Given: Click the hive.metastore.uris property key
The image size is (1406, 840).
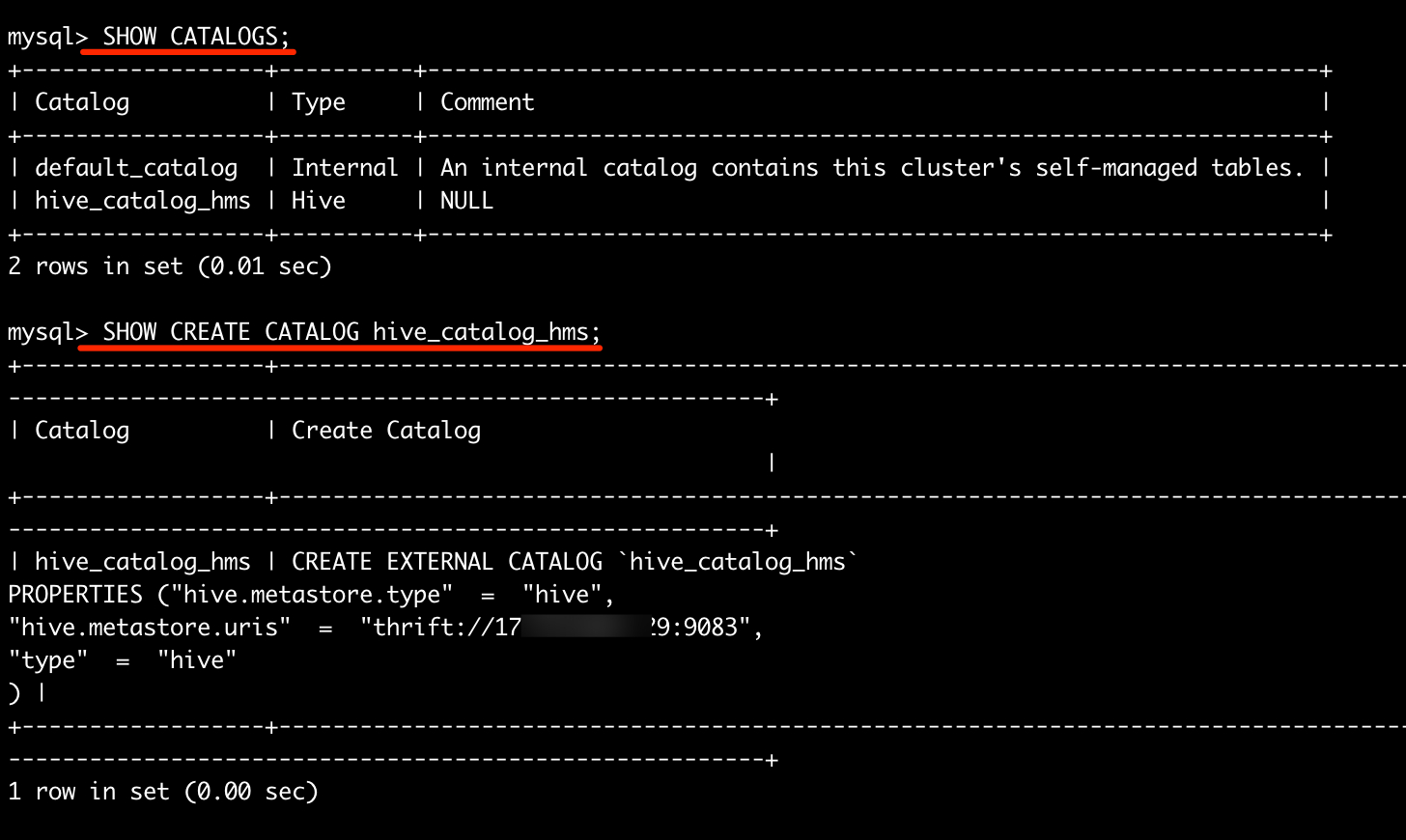Looking at the screenshot, I should [x=150, y=628].
